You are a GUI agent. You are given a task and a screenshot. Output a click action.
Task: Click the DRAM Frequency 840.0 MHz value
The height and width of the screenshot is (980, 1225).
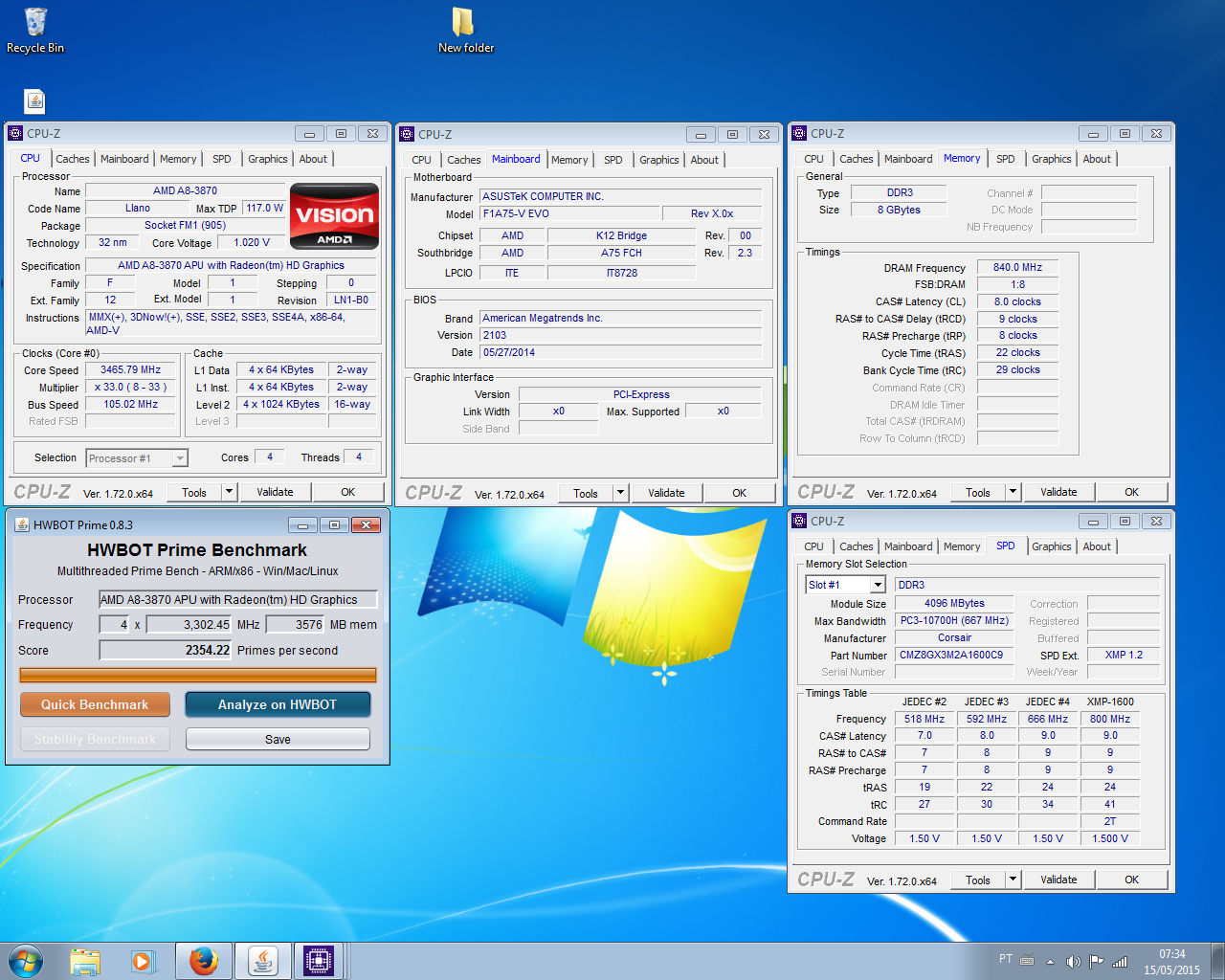coord(1017,267)
